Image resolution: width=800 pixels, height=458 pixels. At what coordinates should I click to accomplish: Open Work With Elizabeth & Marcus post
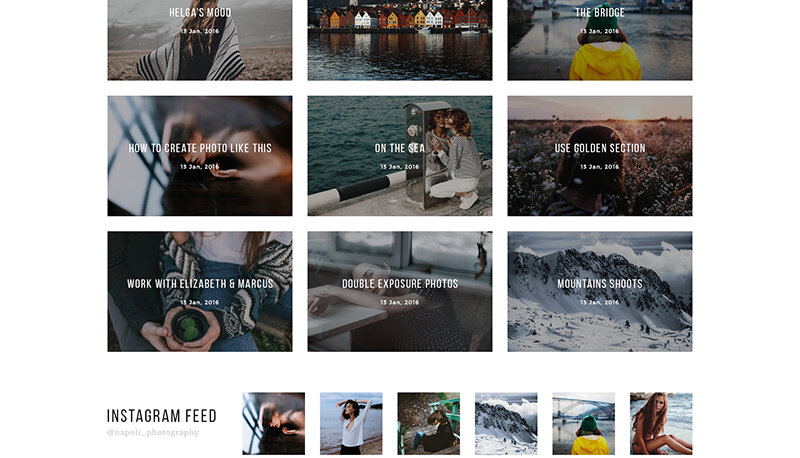click(199, 291)
